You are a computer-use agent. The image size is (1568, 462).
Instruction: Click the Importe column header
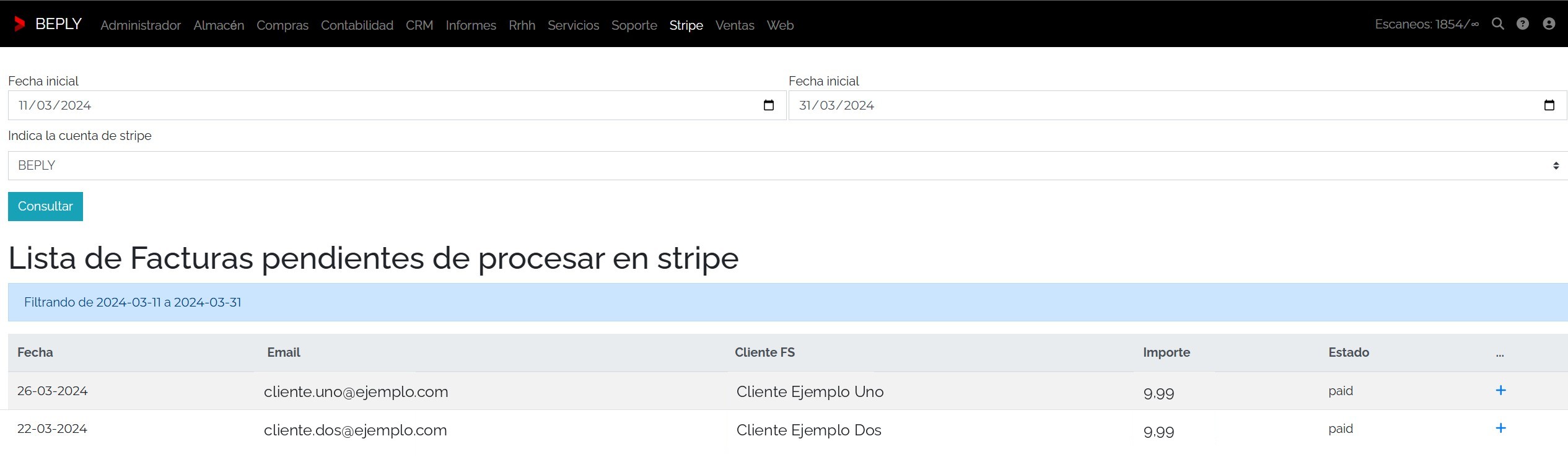pyautogui.click(x=1167, y=352)
